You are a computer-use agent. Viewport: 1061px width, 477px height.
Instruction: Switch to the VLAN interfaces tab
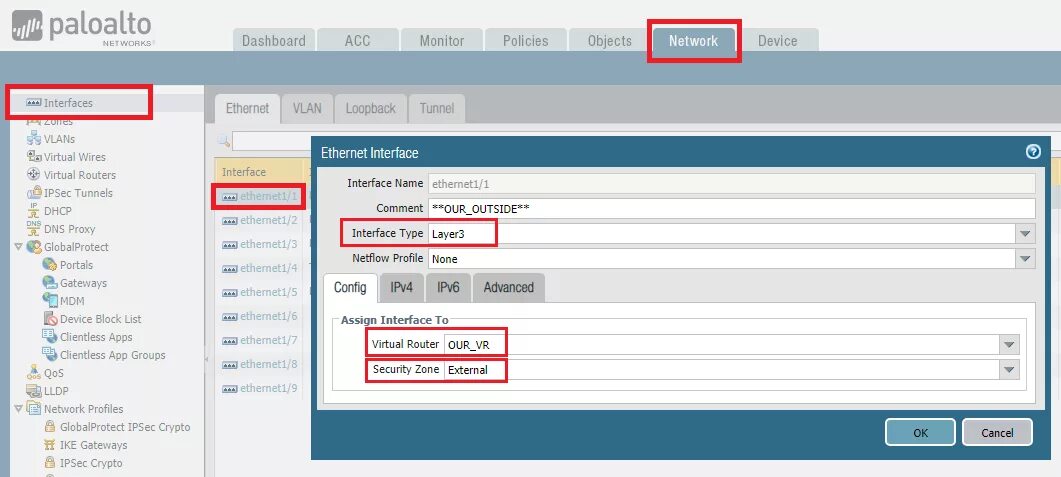(x=307, y=108)
